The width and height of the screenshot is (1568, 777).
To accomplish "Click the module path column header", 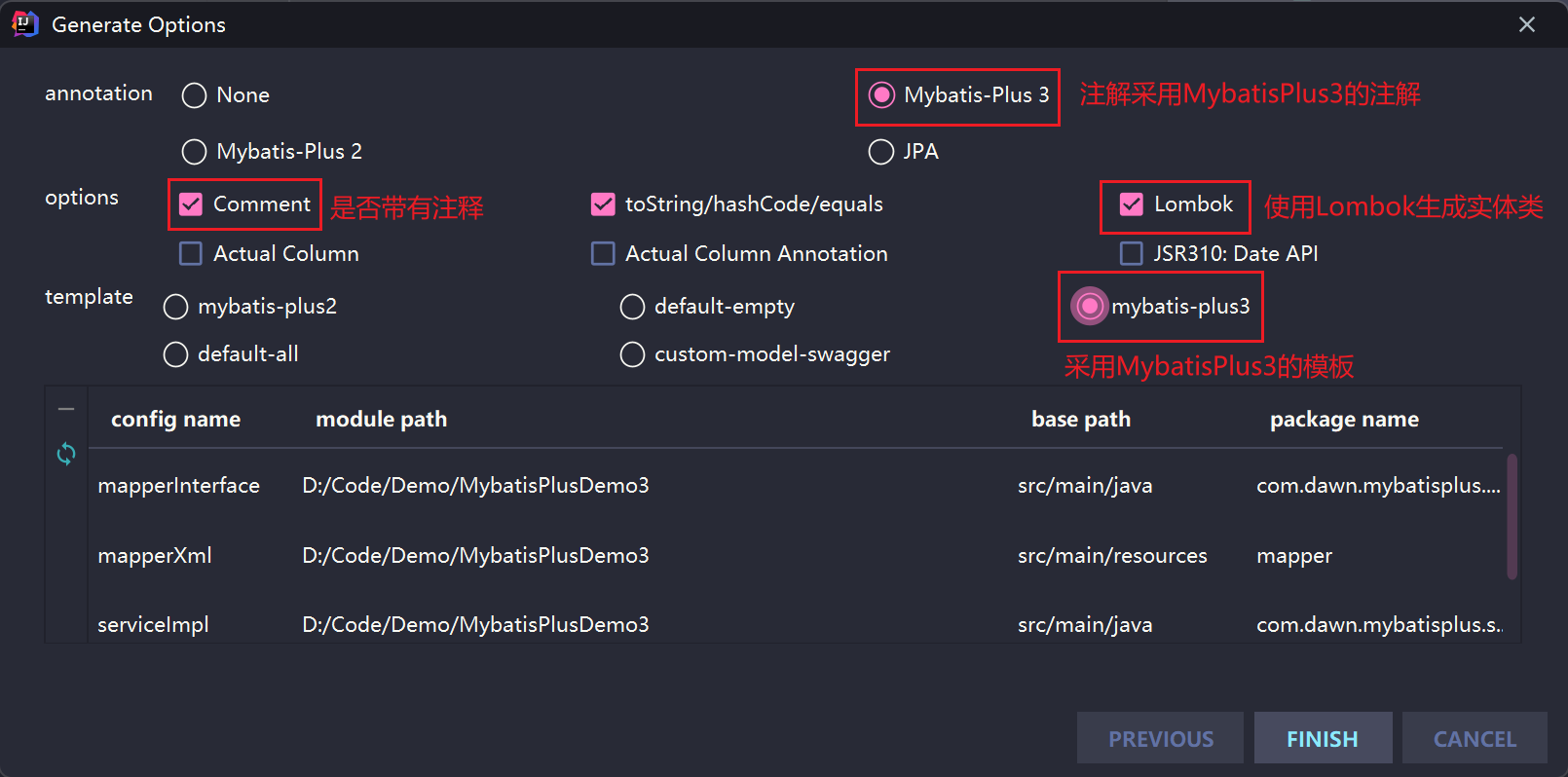I will 381,420.
